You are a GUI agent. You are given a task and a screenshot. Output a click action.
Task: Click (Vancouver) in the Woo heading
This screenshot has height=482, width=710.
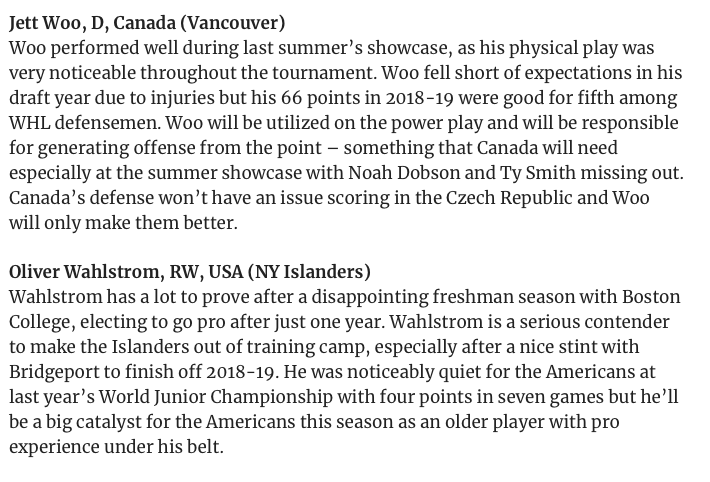click(x=230, y=22)
